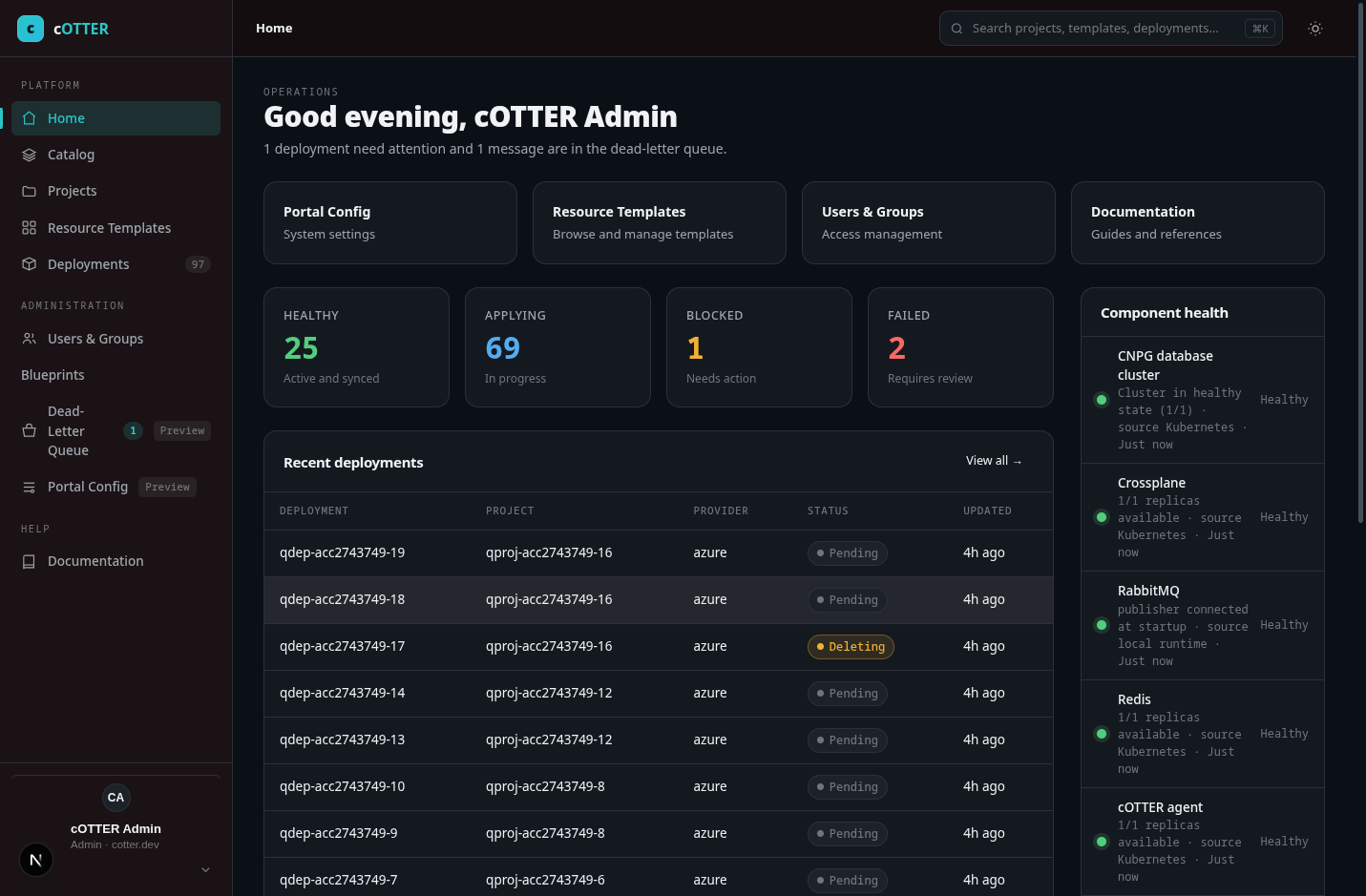Click the CNPG database cluster green status dot
The image size is (1366, 896).
click(x=1101, y=400)
